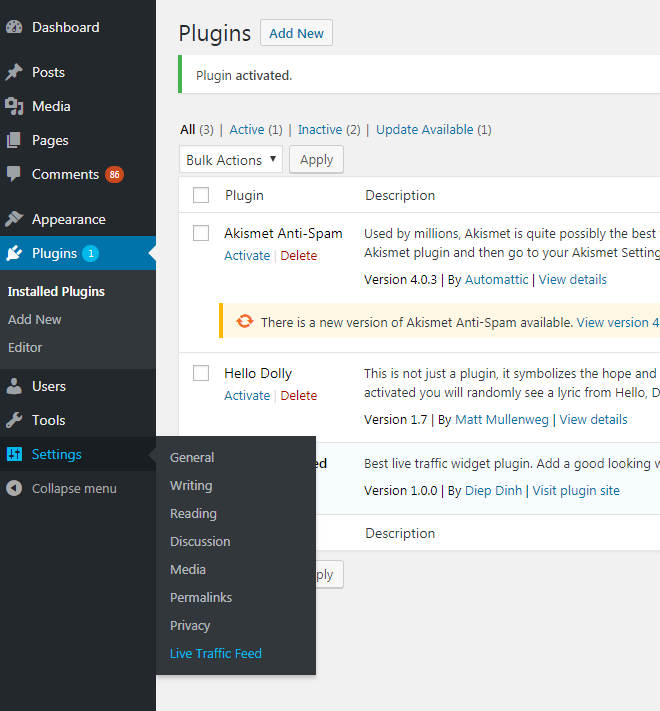Screen dimensions: 660x711
Task: Click the Plugins plug icon
Action: coord(14,253)
